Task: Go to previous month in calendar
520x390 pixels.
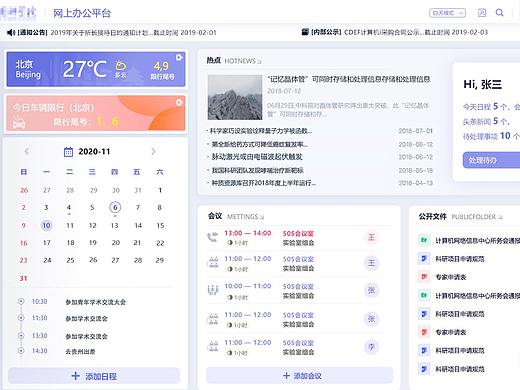Action: click(27, 151)
